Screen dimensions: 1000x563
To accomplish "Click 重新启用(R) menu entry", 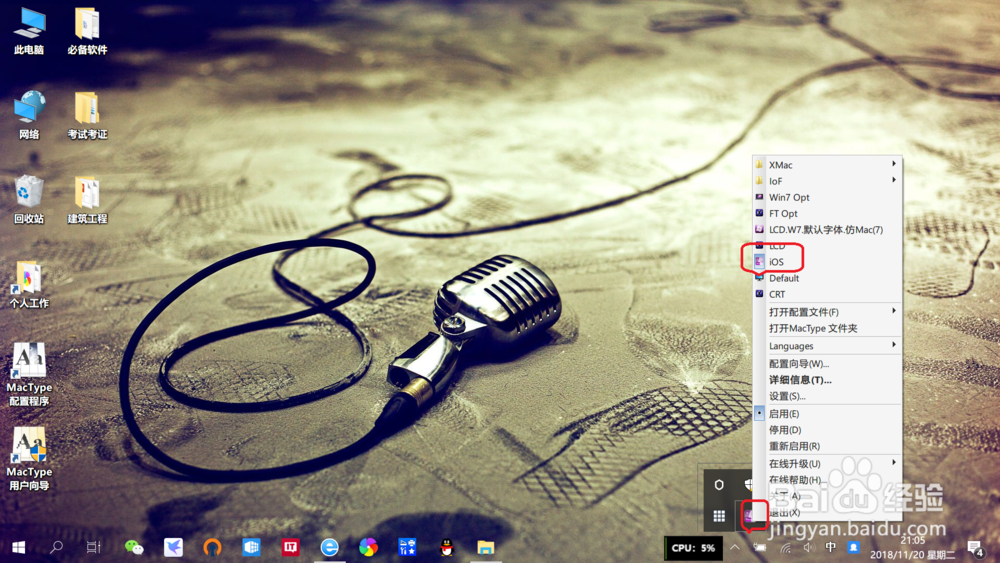I will click(828, 446).
